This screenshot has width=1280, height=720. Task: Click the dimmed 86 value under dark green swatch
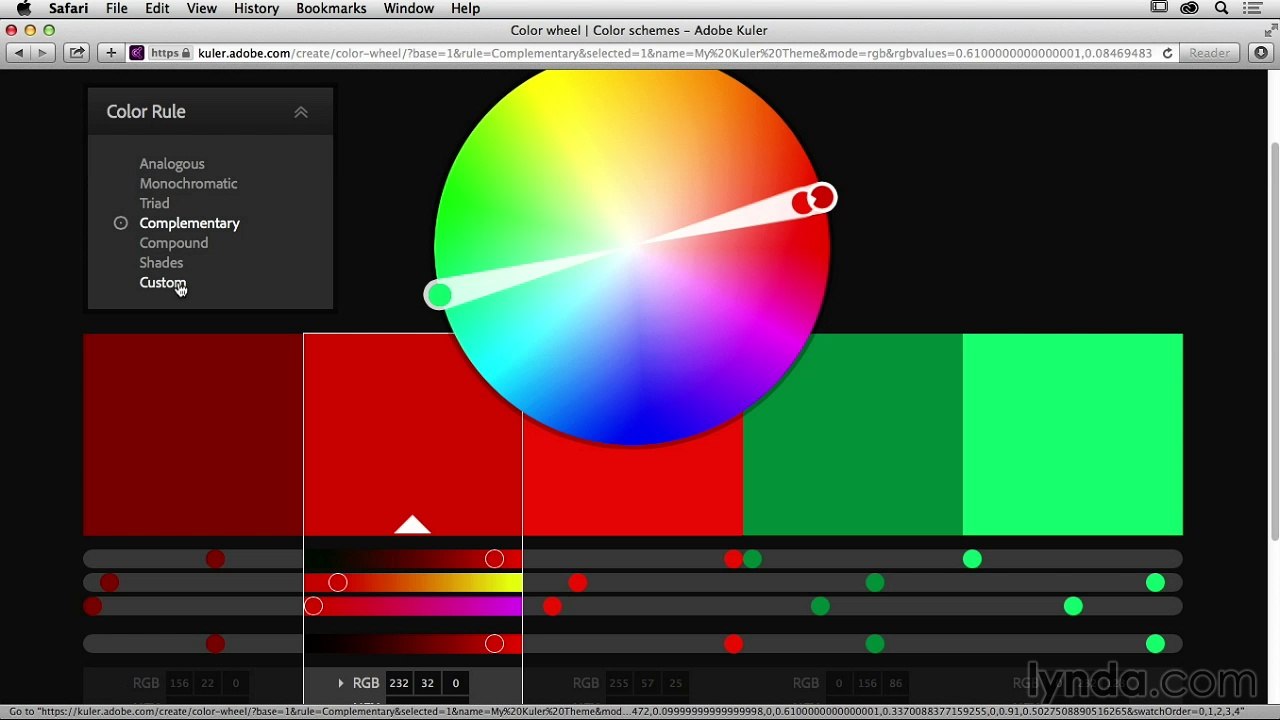click(895, 683)
